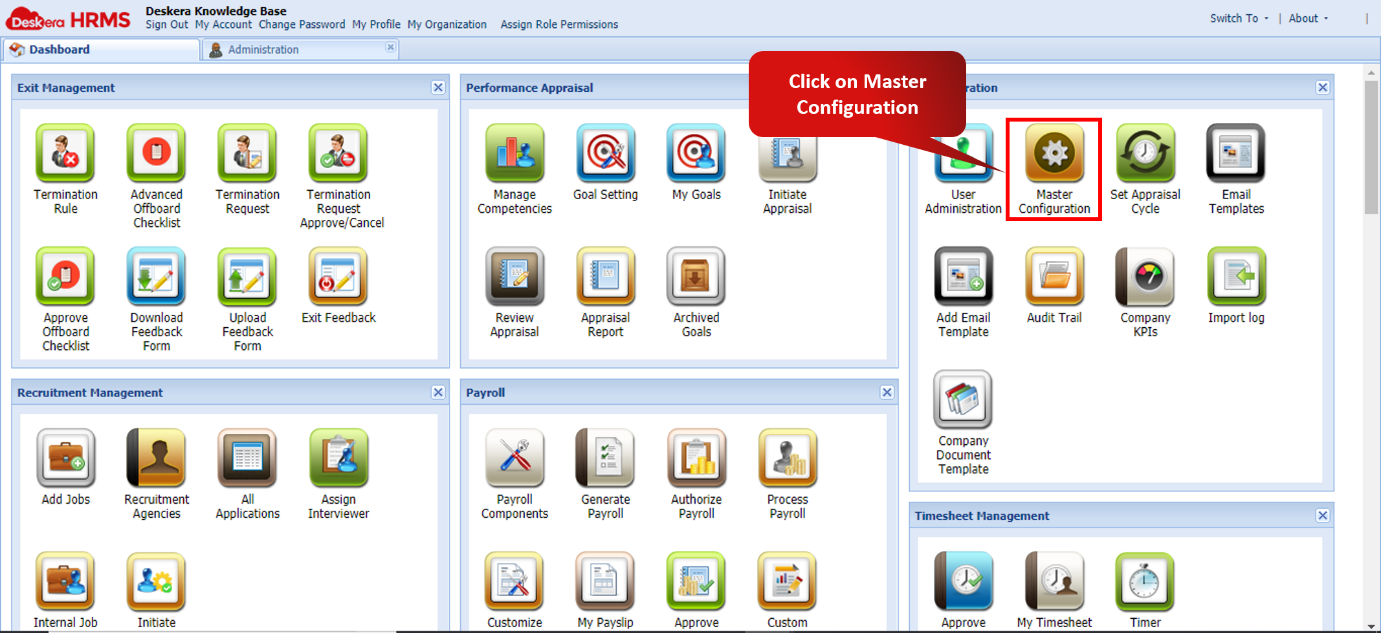Open the Audit Trail
The image size is (1381, 633).
[1053, 278]
